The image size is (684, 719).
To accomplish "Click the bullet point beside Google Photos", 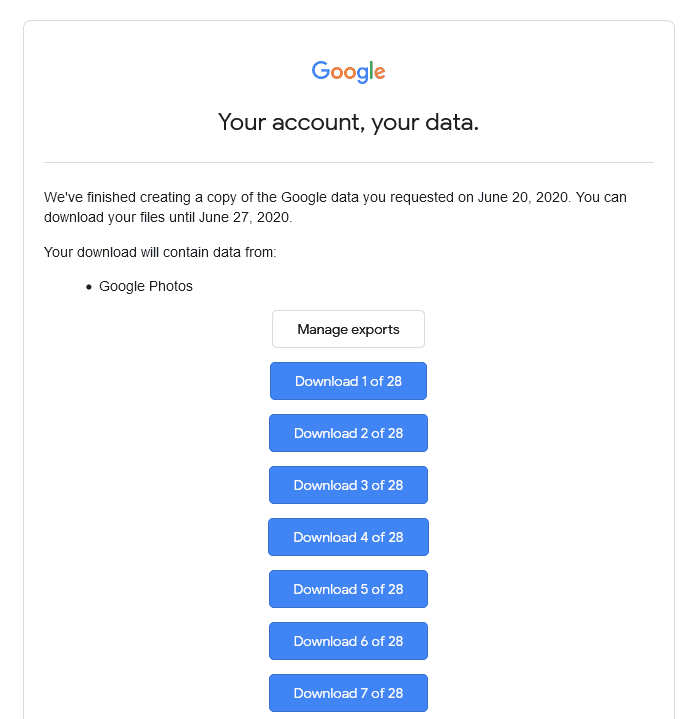I will (x=89, y=287).
